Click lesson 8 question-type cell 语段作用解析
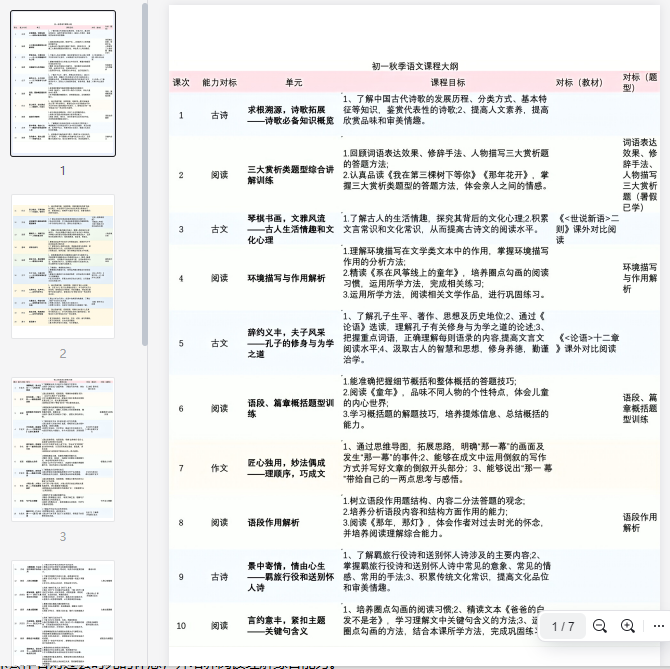 point(640,522)
